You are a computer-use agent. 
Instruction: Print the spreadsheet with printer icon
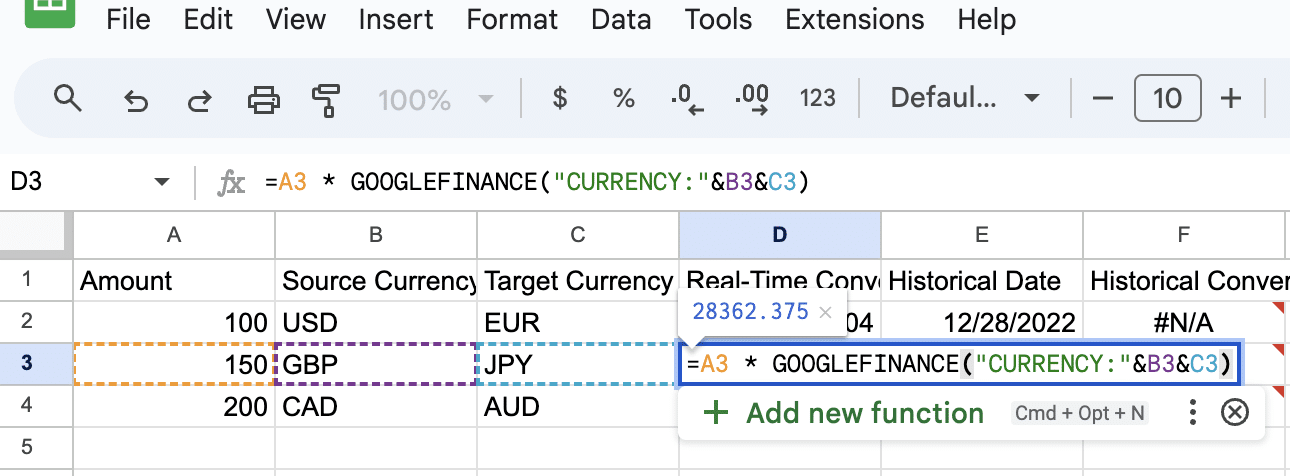point(264,99)
